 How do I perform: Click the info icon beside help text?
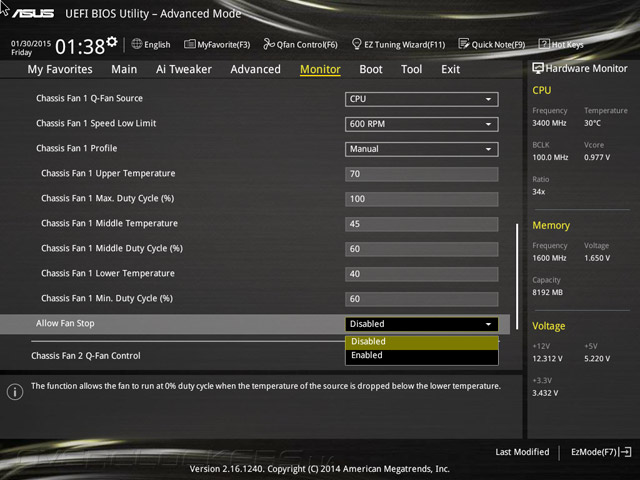tap(15, 392)
